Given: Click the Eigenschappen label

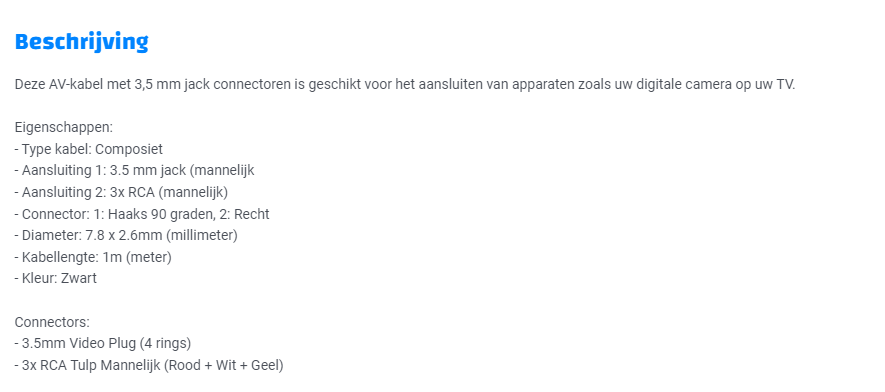Looking at the screenshot, I should click(x=64, y=128).
